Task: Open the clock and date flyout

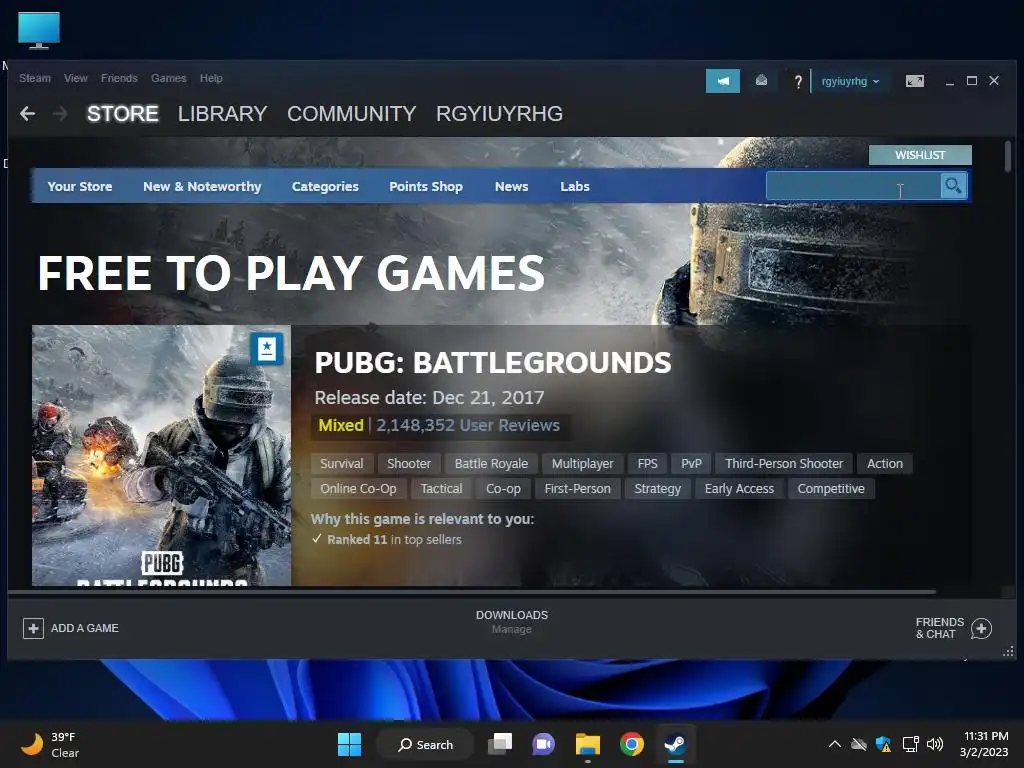Action: (984, 744)
